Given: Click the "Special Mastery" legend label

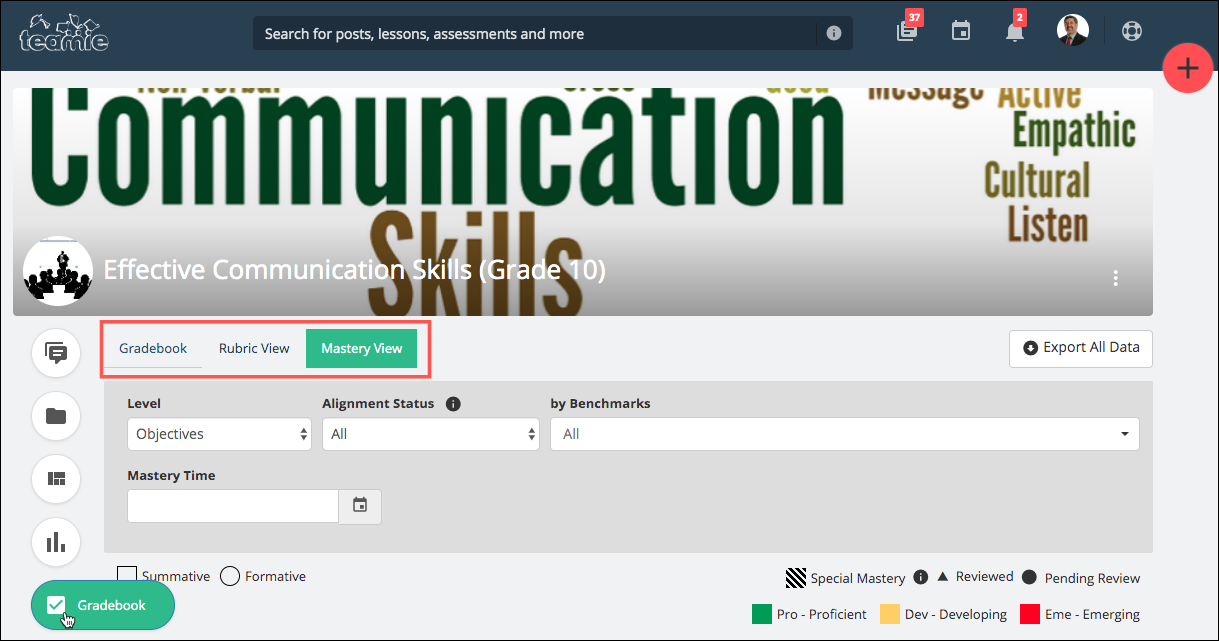Looking at the screenshot, I should (858, 578).
